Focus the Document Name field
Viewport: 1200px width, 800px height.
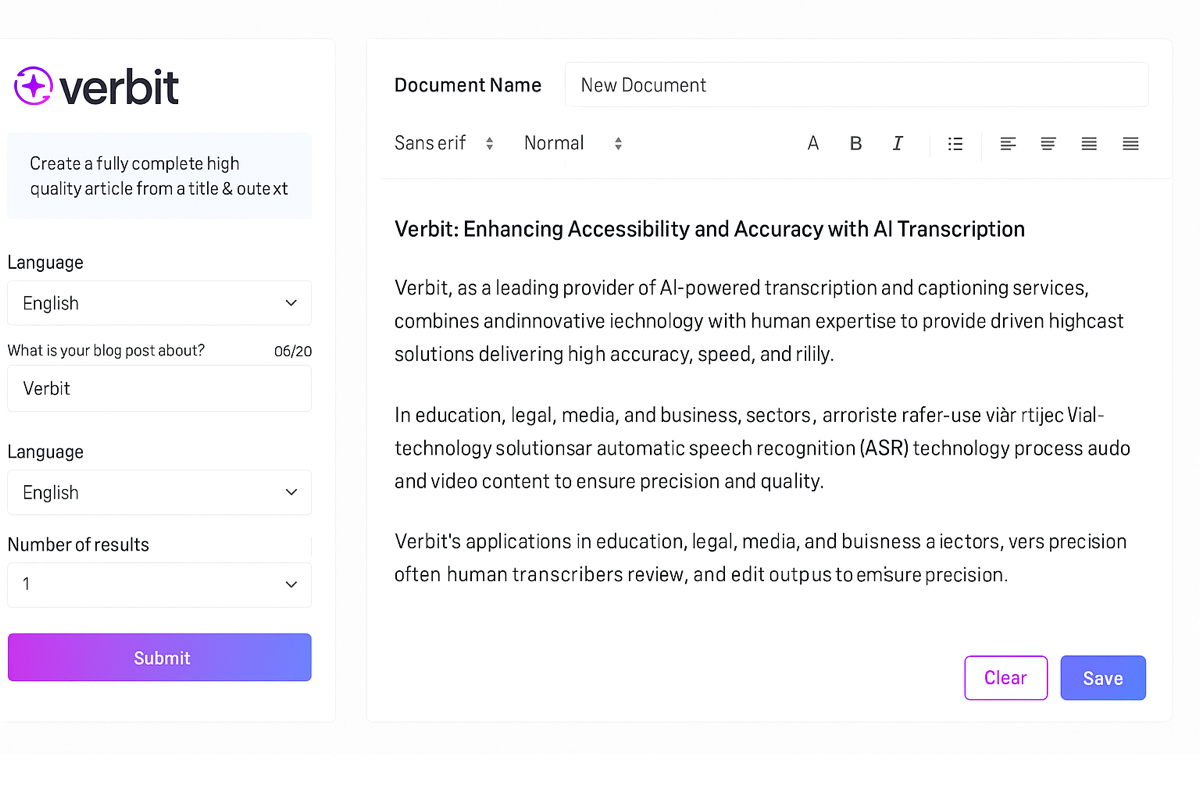point(857,85)
